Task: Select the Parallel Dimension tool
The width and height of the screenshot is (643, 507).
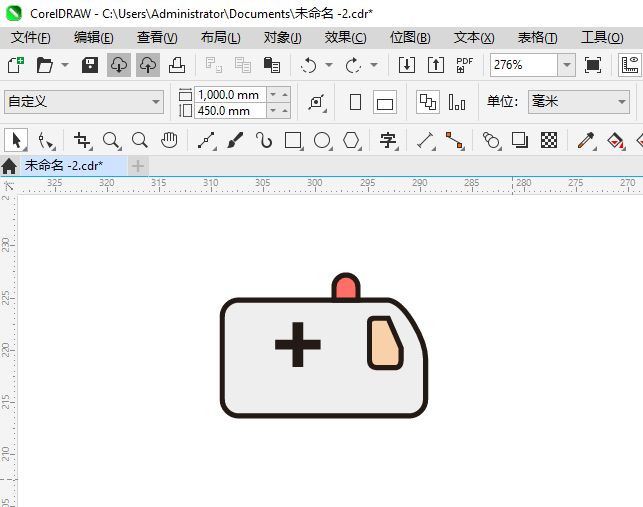Action: (426, 140)
